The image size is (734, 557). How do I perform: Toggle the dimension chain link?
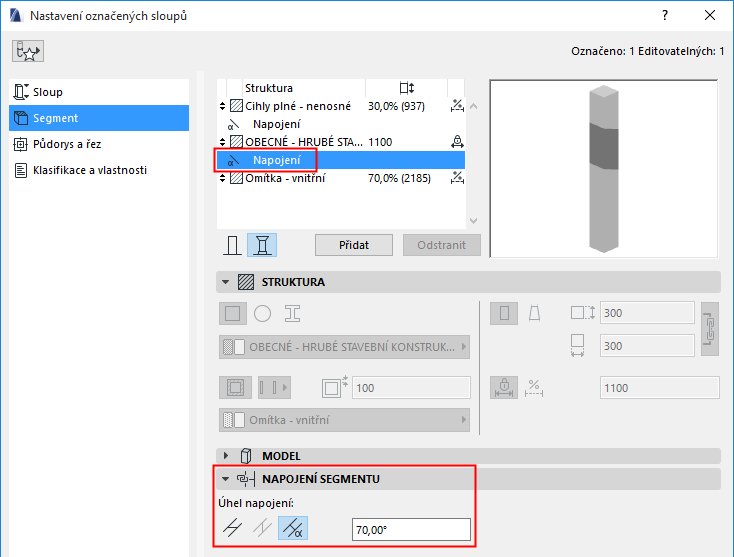[x=710, y=329]
